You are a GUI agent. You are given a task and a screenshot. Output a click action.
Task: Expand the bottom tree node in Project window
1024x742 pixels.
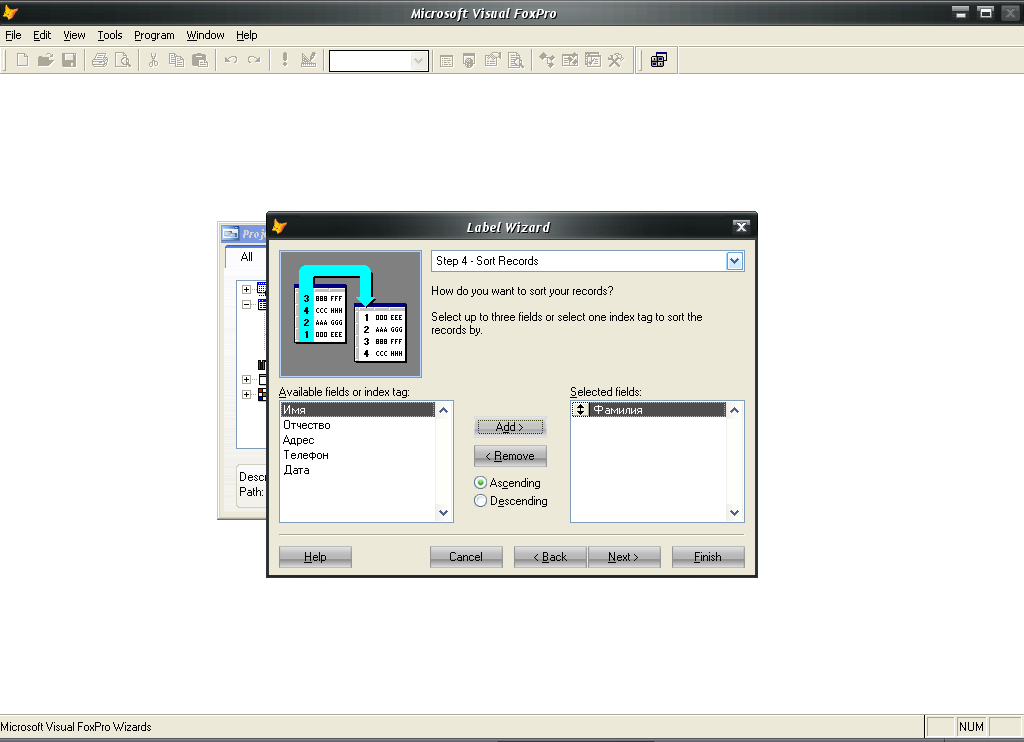(x=246, y=395)
